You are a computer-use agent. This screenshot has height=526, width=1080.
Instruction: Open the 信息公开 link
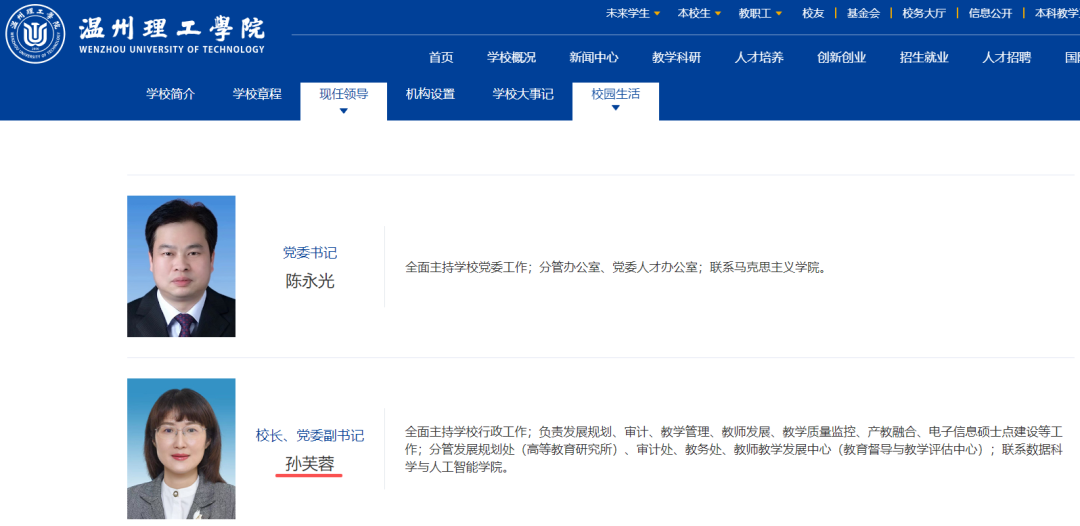[990, 13]
